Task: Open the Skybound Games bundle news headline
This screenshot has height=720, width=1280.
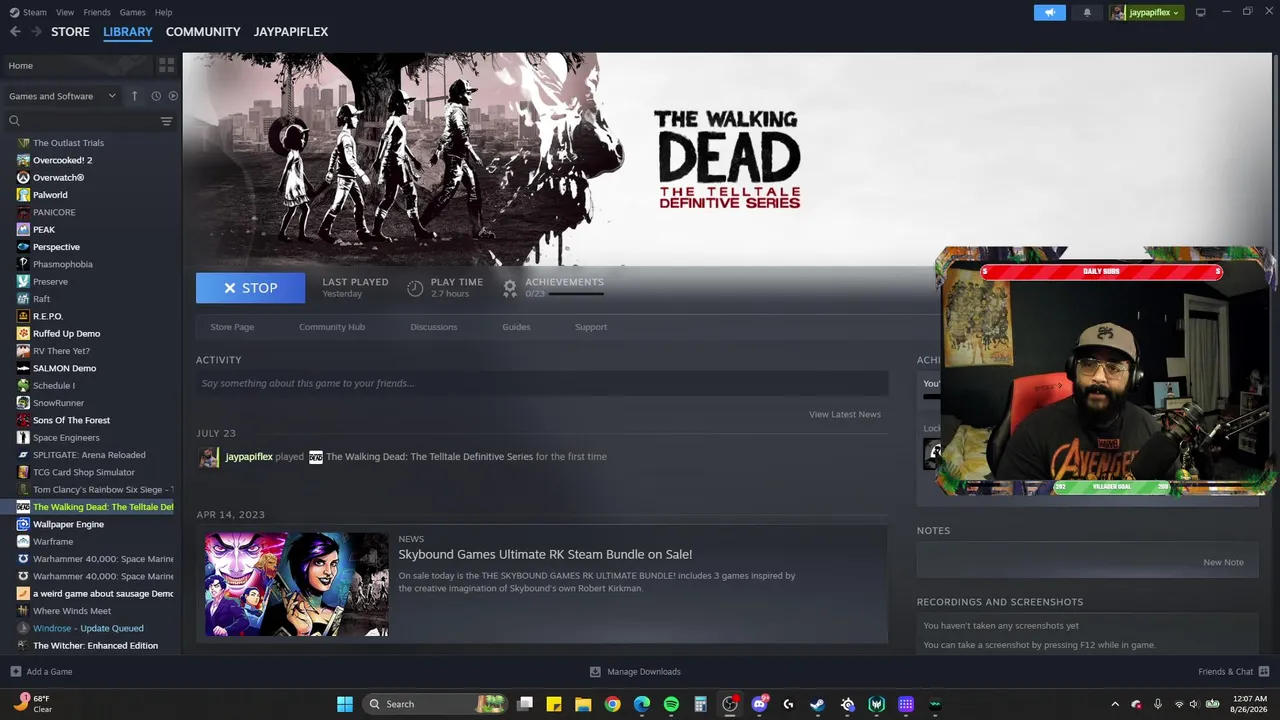Action: pos(545,554)
